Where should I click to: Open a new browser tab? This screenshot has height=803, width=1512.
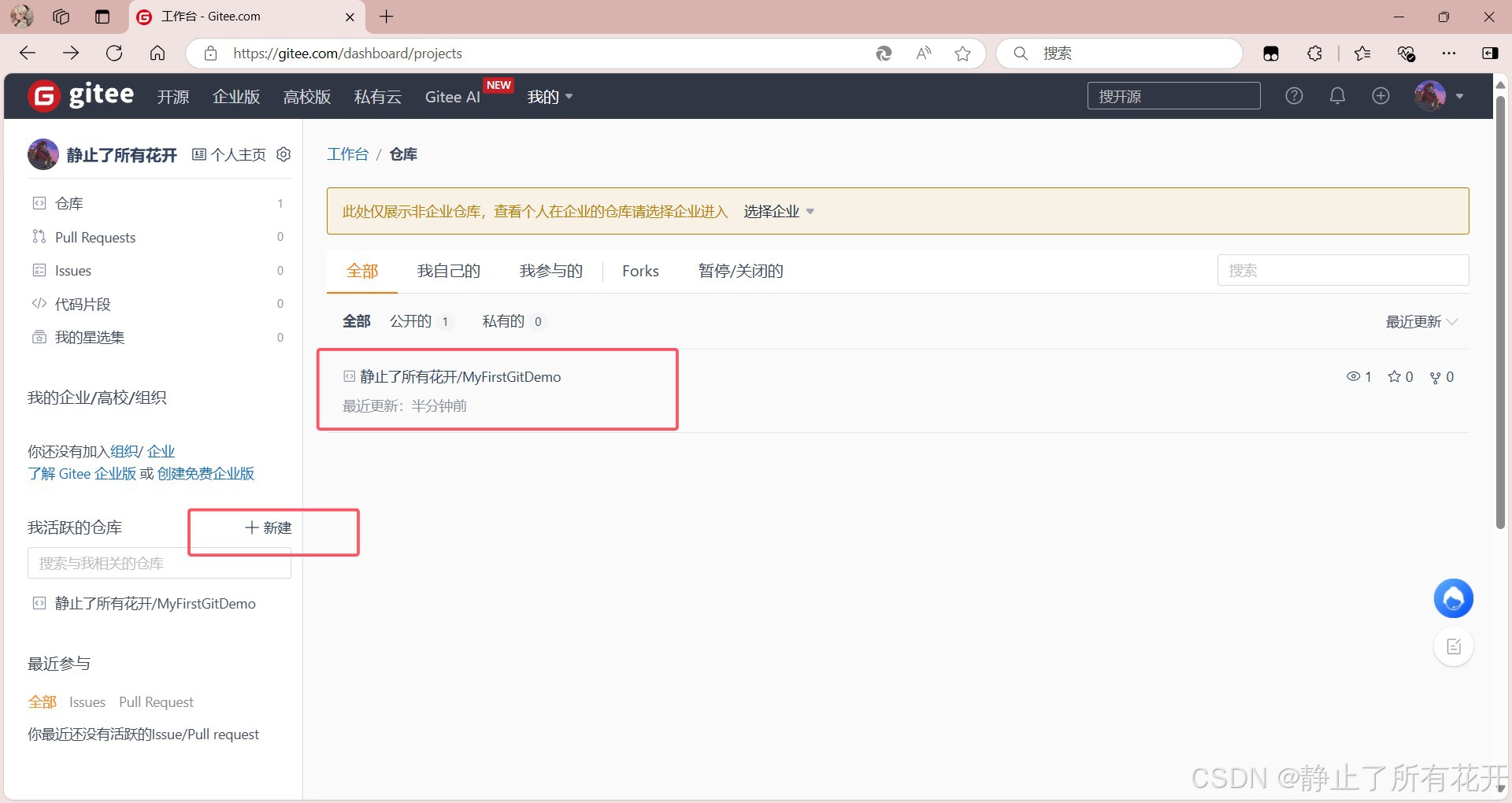click(386, 17)
